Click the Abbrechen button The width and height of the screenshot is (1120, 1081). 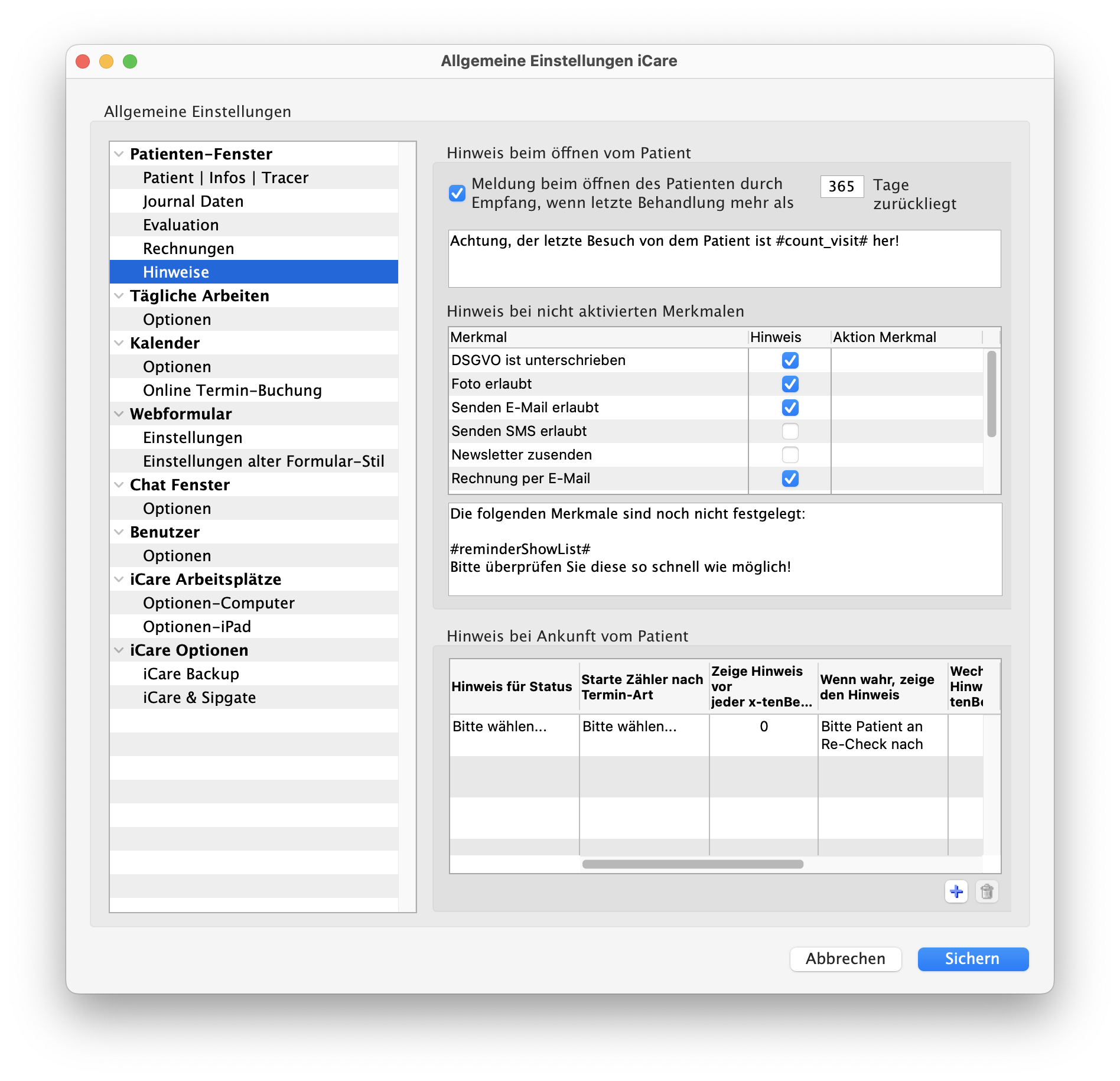(x=845, y=959)
